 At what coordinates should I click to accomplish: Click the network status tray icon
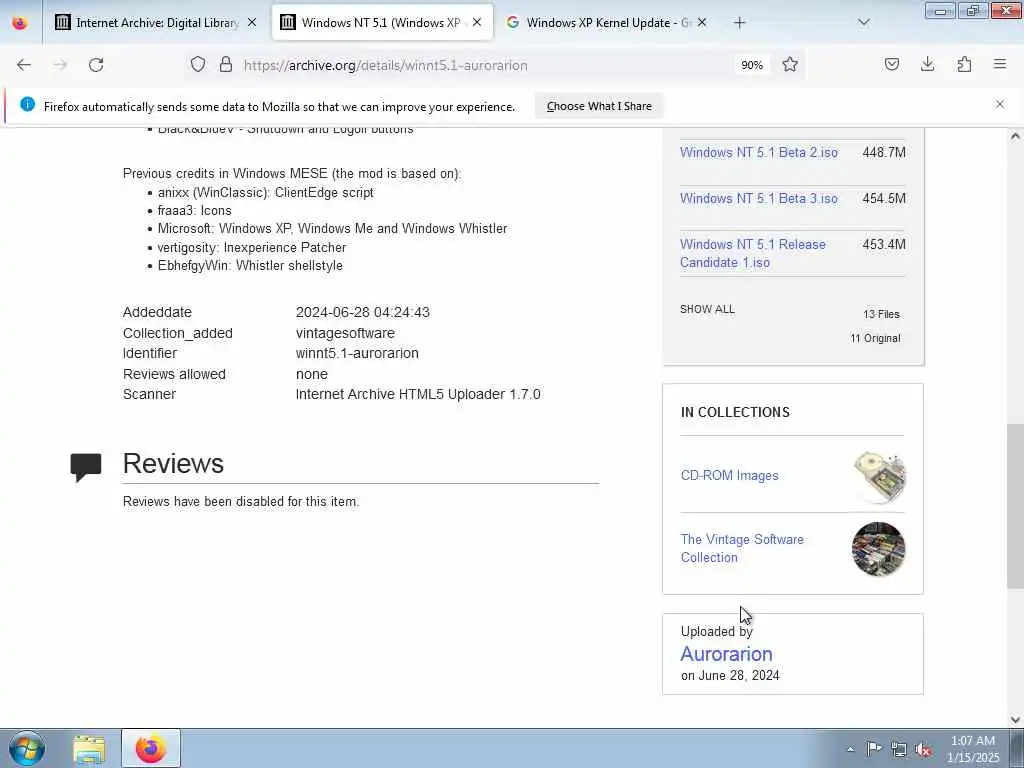click(899, 749)
